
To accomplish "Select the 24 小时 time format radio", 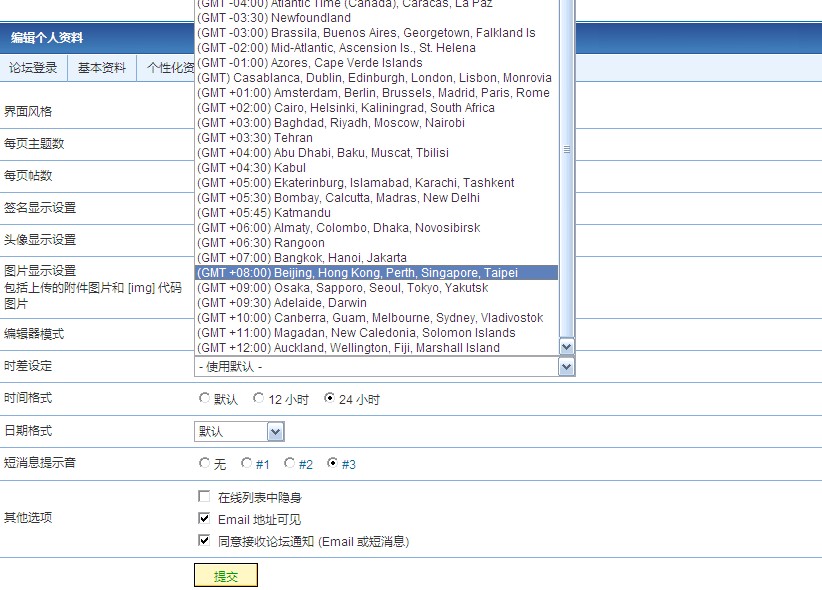I will 330,399.
